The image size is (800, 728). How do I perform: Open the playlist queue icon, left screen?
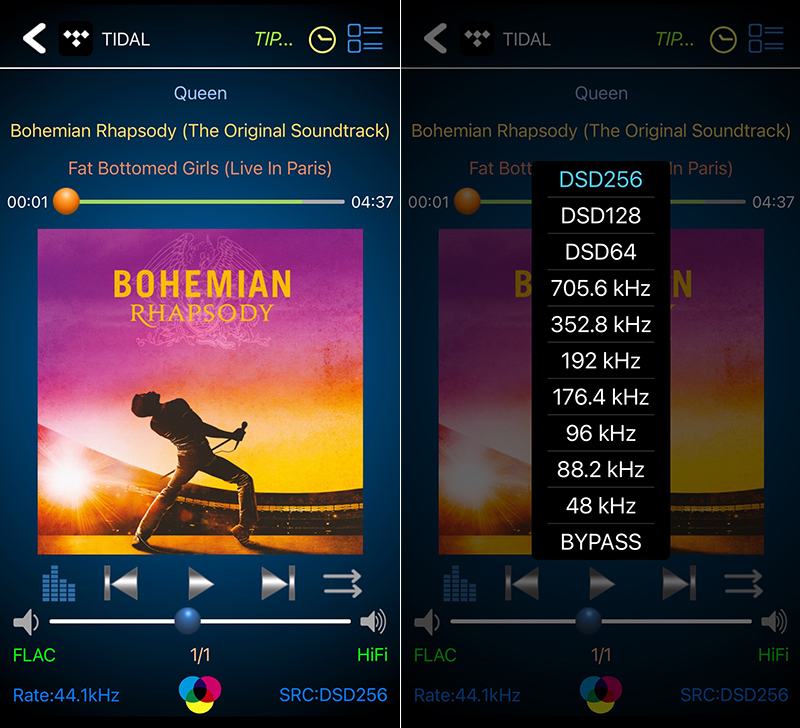(365, 38)
